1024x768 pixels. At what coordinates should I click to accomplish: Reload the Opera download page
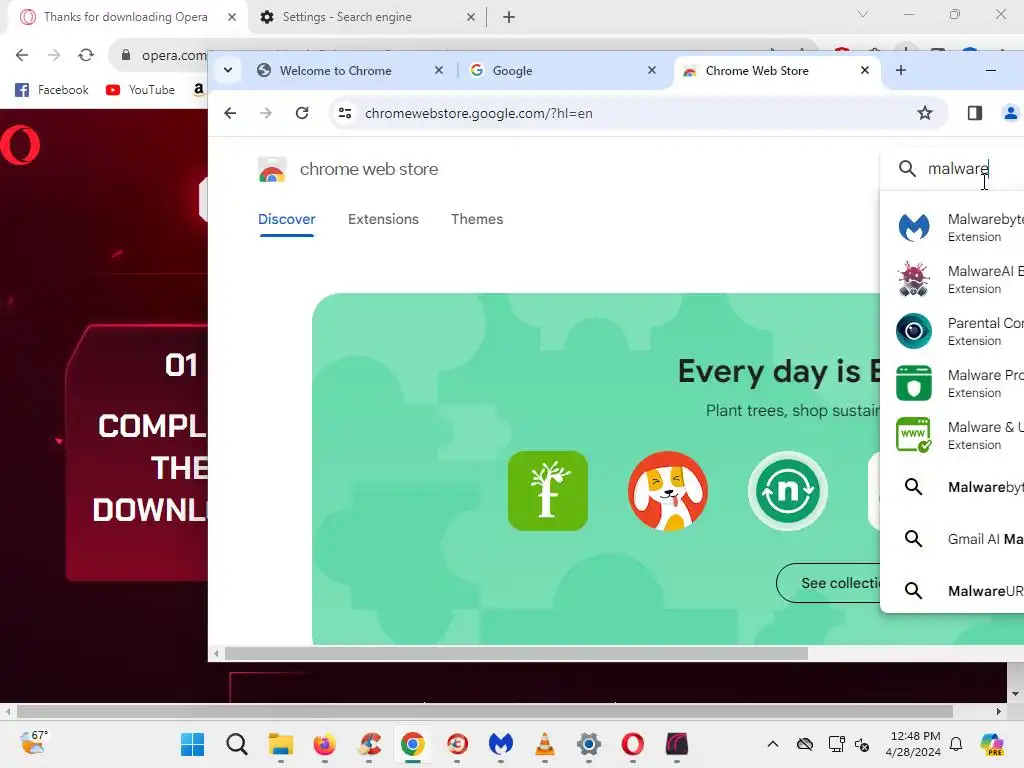[86, 55]
